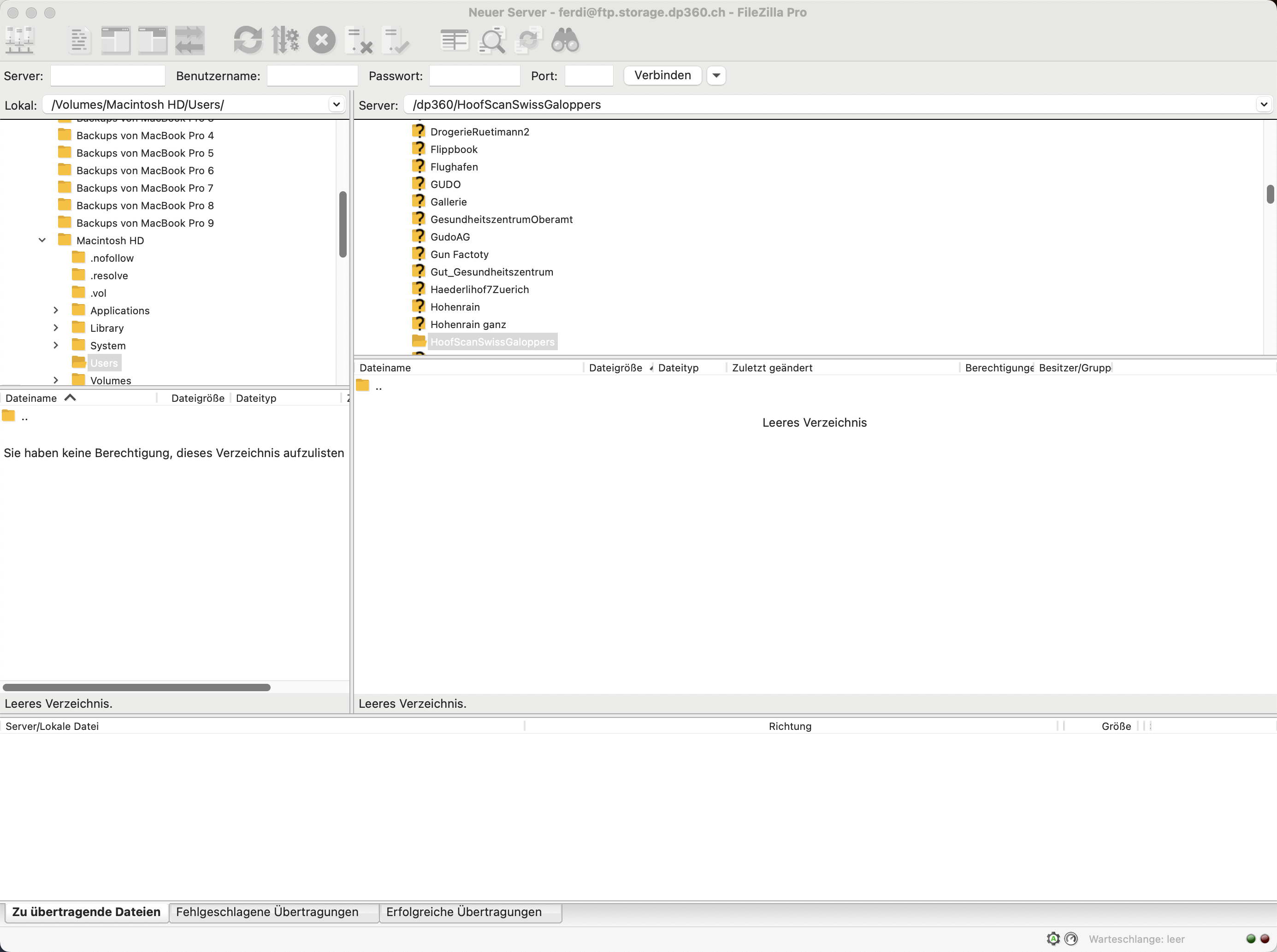1277x952 pixels.
Task: Click the Verbinden button
Action: (662, 76)
